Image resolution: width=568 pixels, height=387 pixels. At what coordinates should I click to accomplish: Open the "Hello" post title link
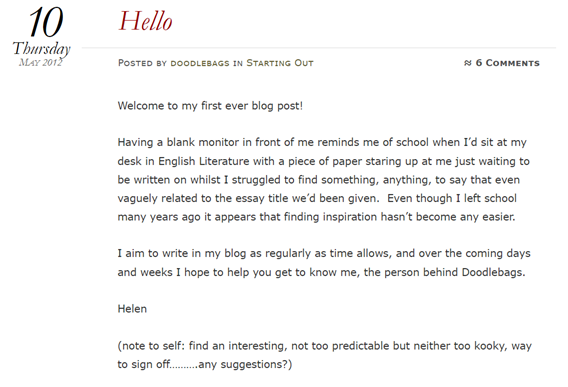click(146, 21)
